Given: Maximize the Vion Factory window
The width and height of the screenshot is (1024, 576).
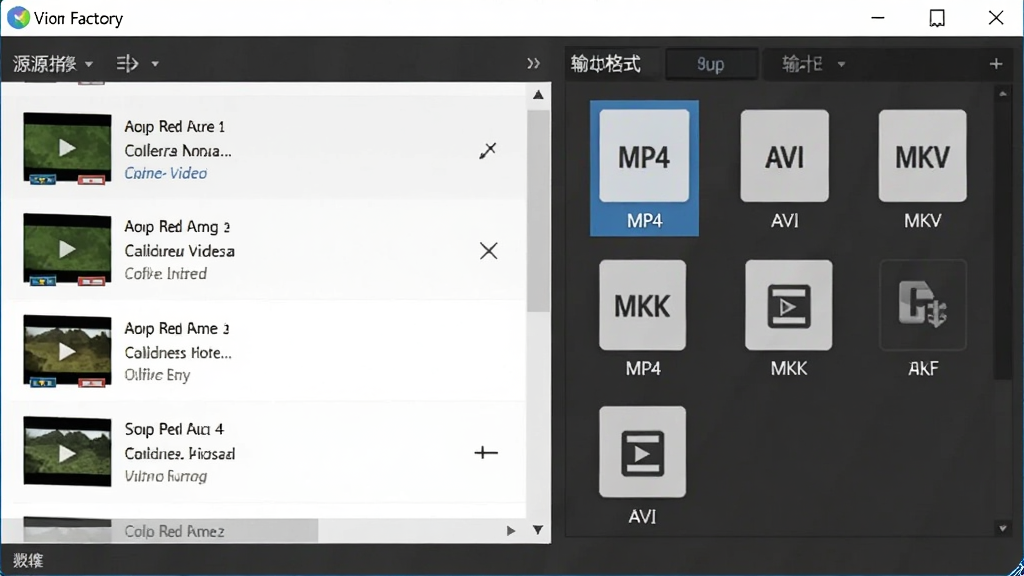Looking at the screenshot, I should click(x=937, y=18).
